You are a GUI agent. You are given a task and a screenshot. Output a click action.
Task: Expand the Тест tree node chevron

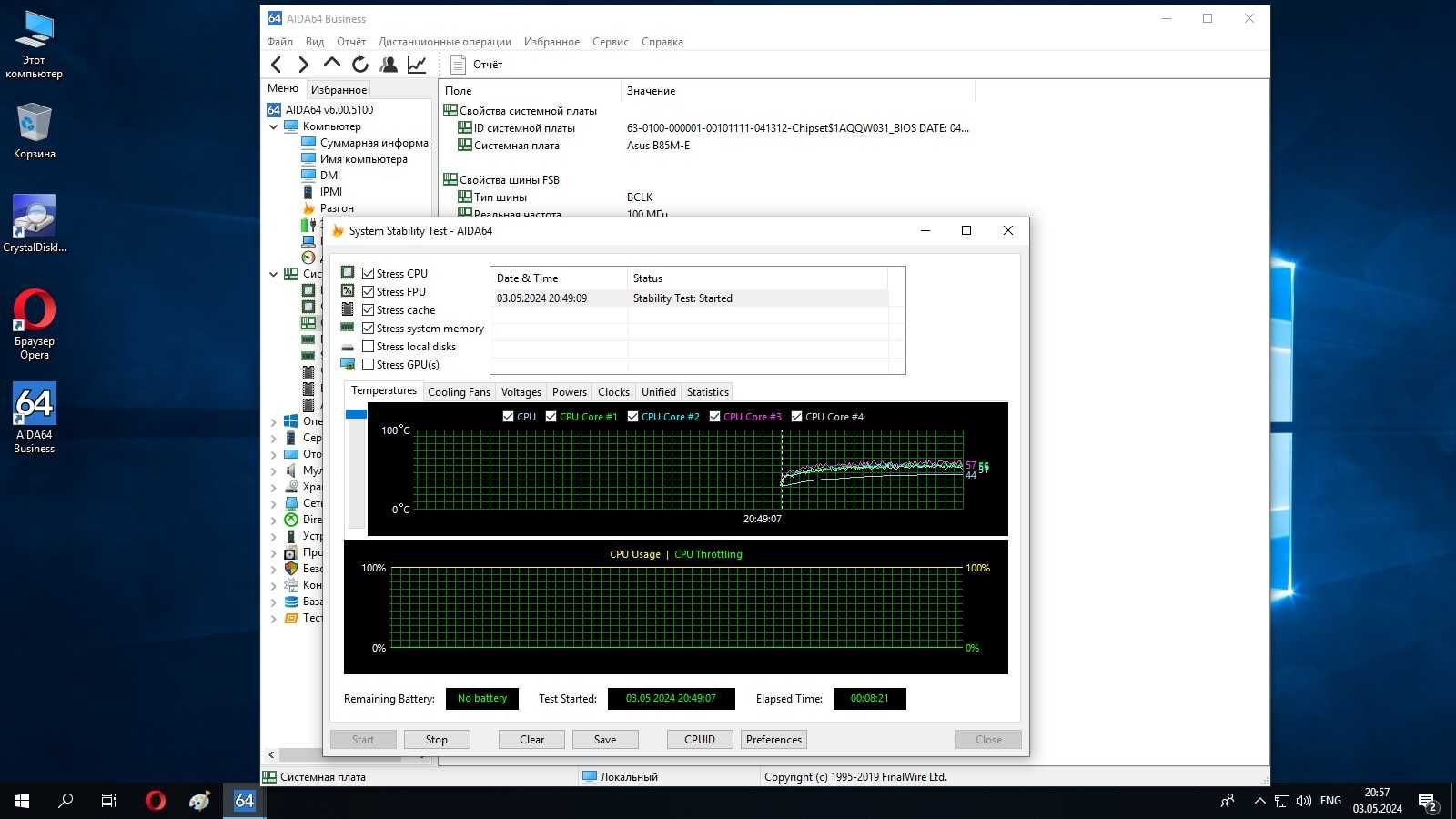[x=273, y=618]
